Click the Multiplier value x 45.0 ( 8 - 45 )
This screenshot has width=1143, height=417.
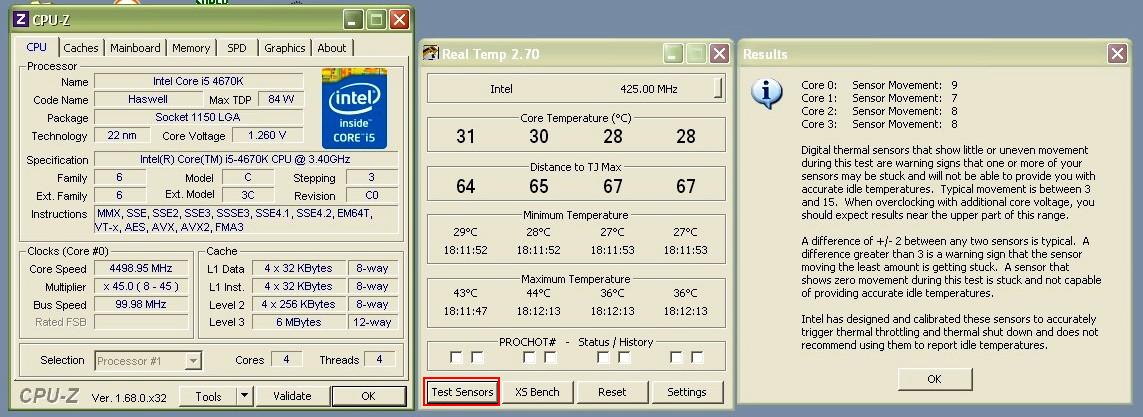coord(141,287)
